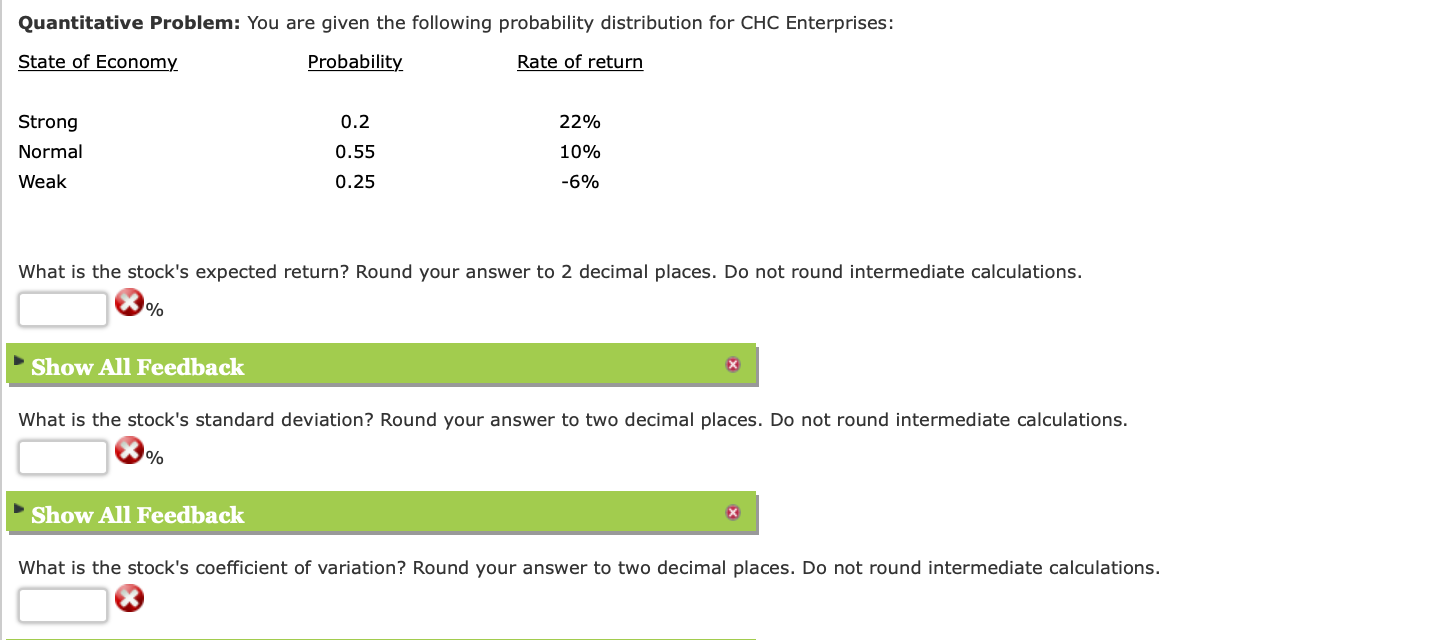Select the standard deviation answer box
The height and width of the screenshot is (640, 1456).
coord(62,457)
